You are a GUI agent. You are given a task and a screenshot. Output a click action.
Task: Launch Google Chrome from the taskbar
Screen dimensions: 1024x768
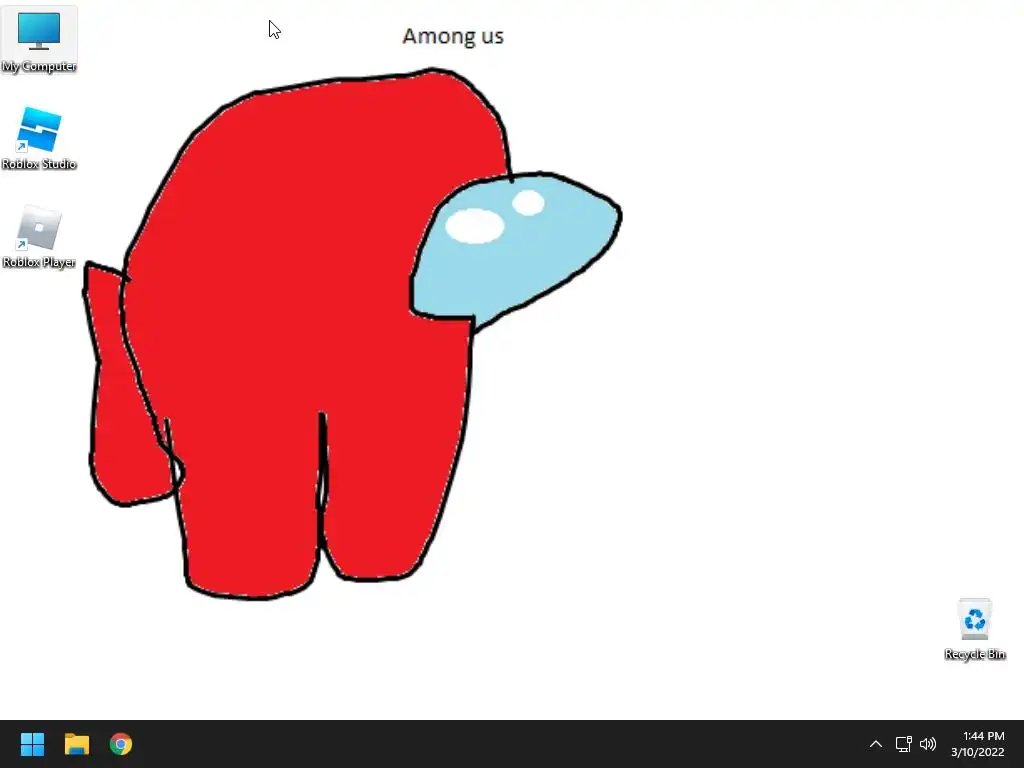[x=121, y=744]
